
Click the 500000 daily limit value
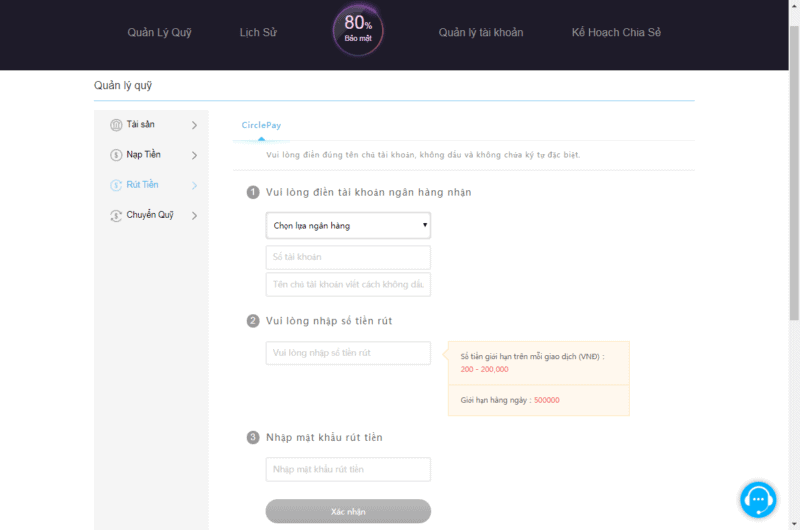click(x=546, y=400)
